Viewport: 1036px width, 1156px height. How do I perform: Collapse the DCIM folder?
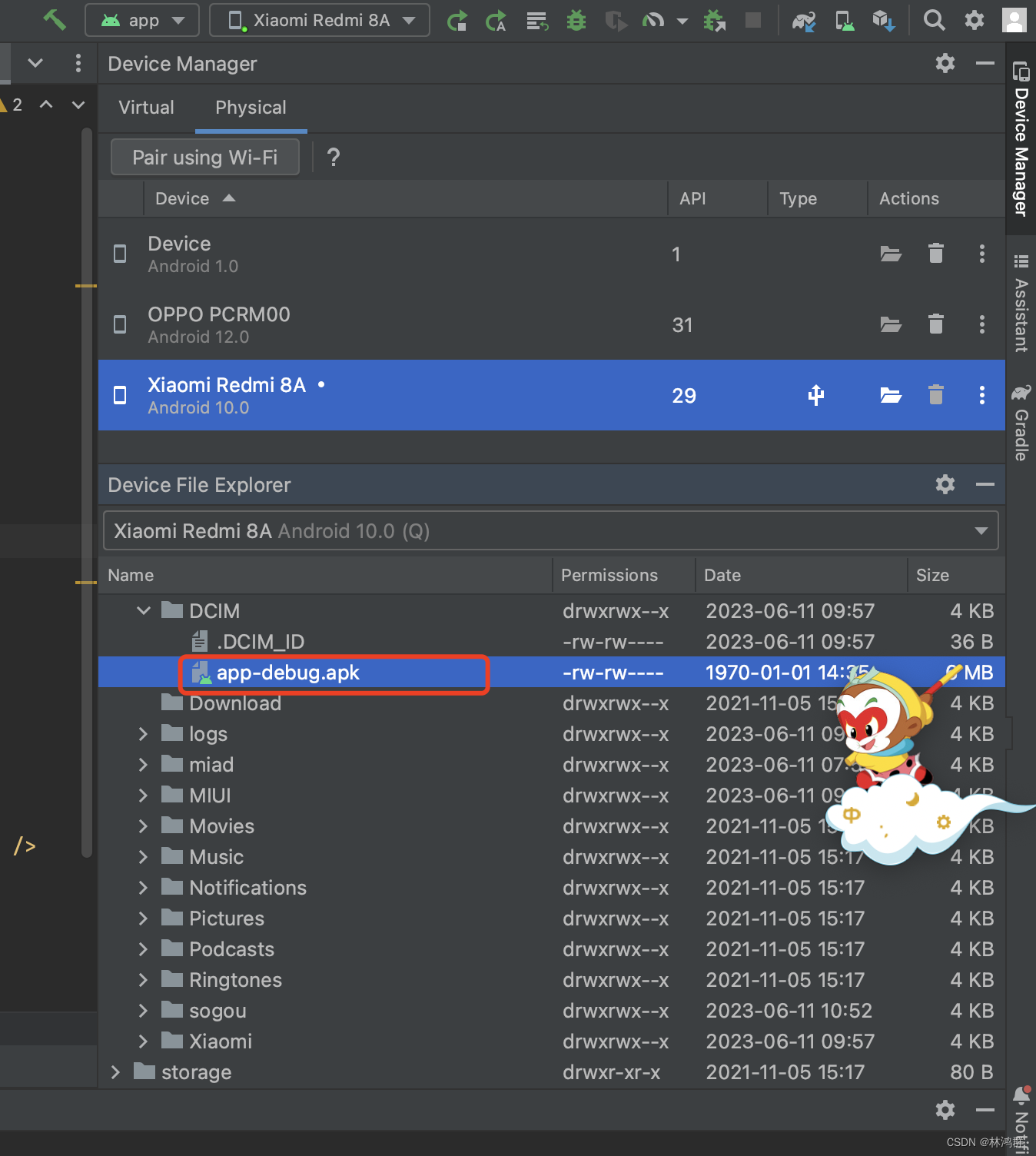point(143,610)
